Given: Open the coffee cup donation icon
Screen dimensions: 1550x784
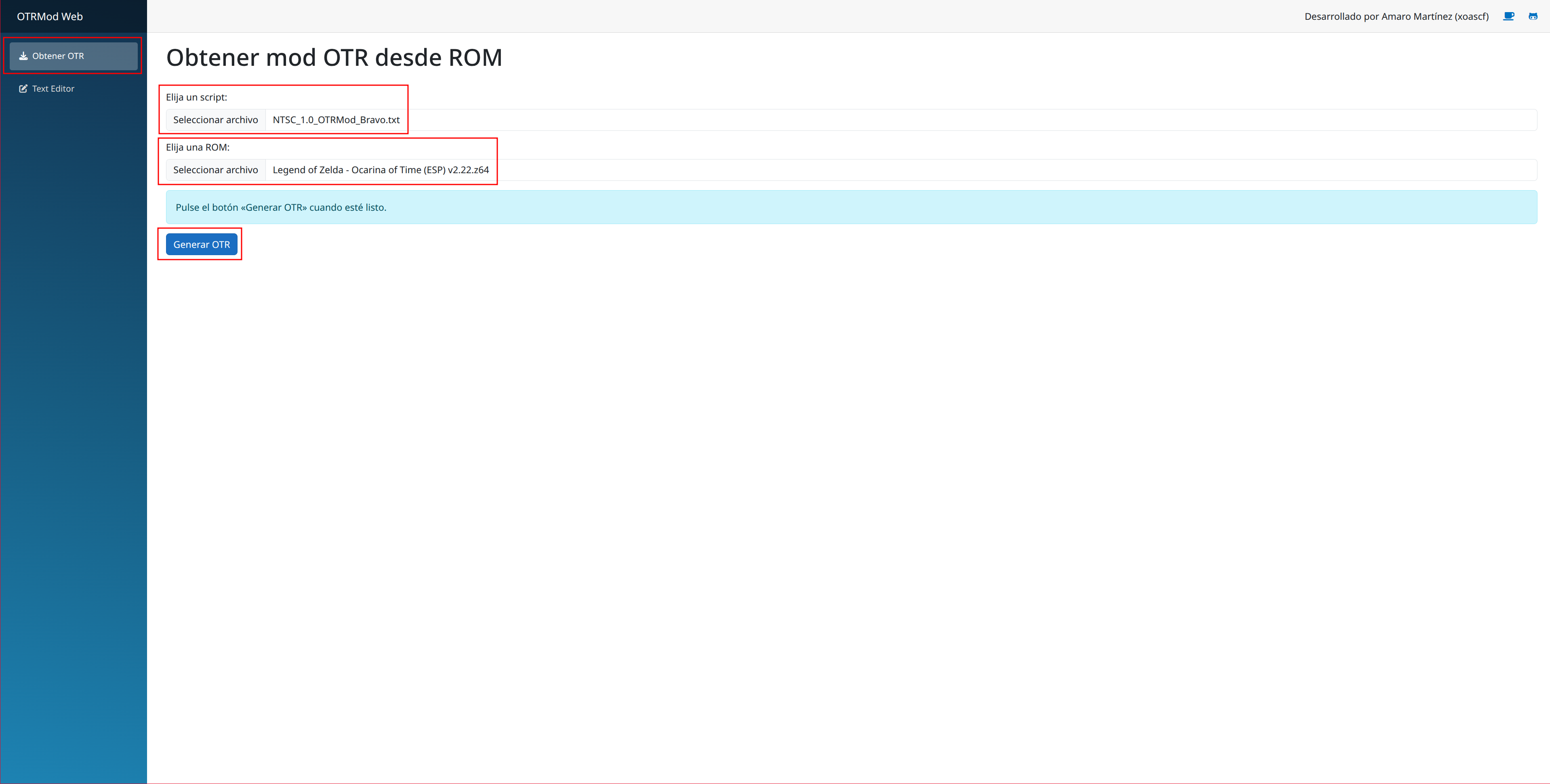Looking at the screenshot, I should pyautogui.click(x=1508, y=16).
